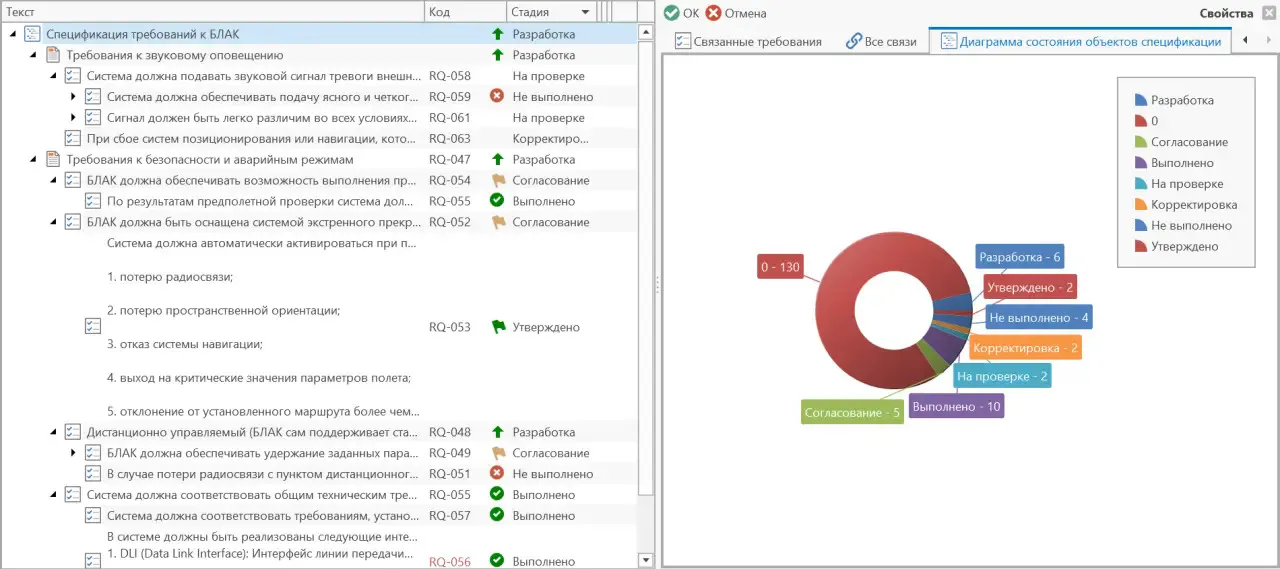Click the checklist icon in the RQ-054 row
Image resolution: width=1280 pixels, height=569 pixels.
73,180
